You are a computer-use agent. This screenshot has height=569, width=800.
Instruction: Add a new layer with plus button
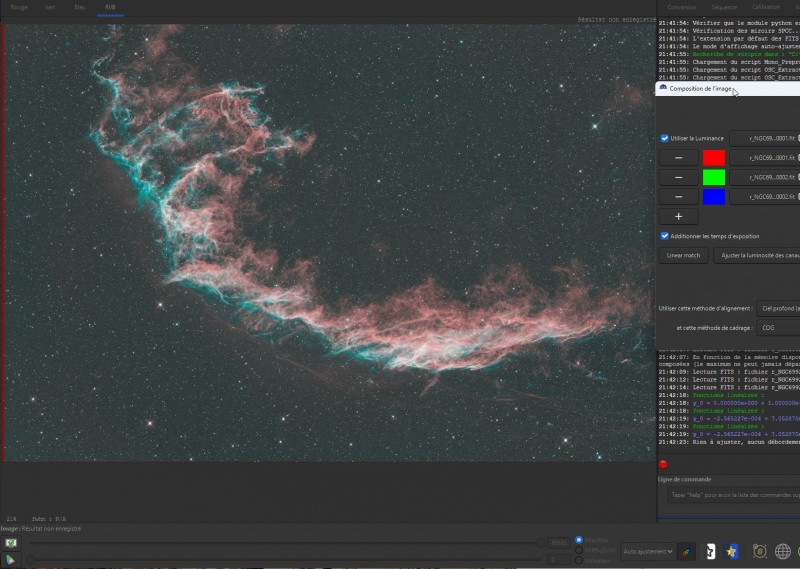tap(679, 216)
